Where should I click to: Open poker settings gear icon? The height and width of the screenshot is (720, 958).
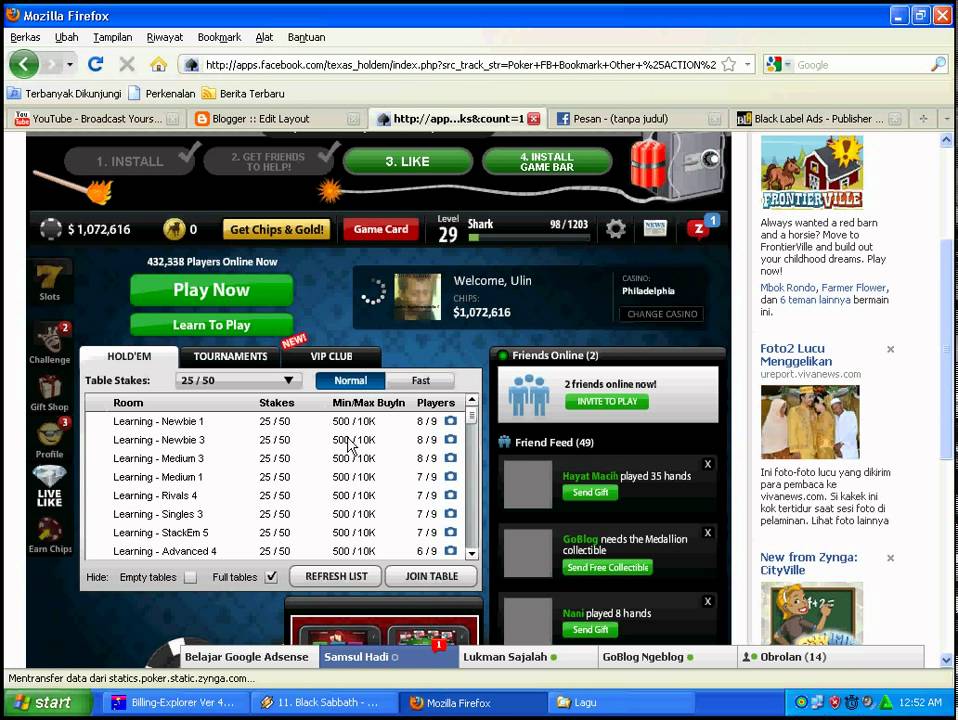pos(615,229)
